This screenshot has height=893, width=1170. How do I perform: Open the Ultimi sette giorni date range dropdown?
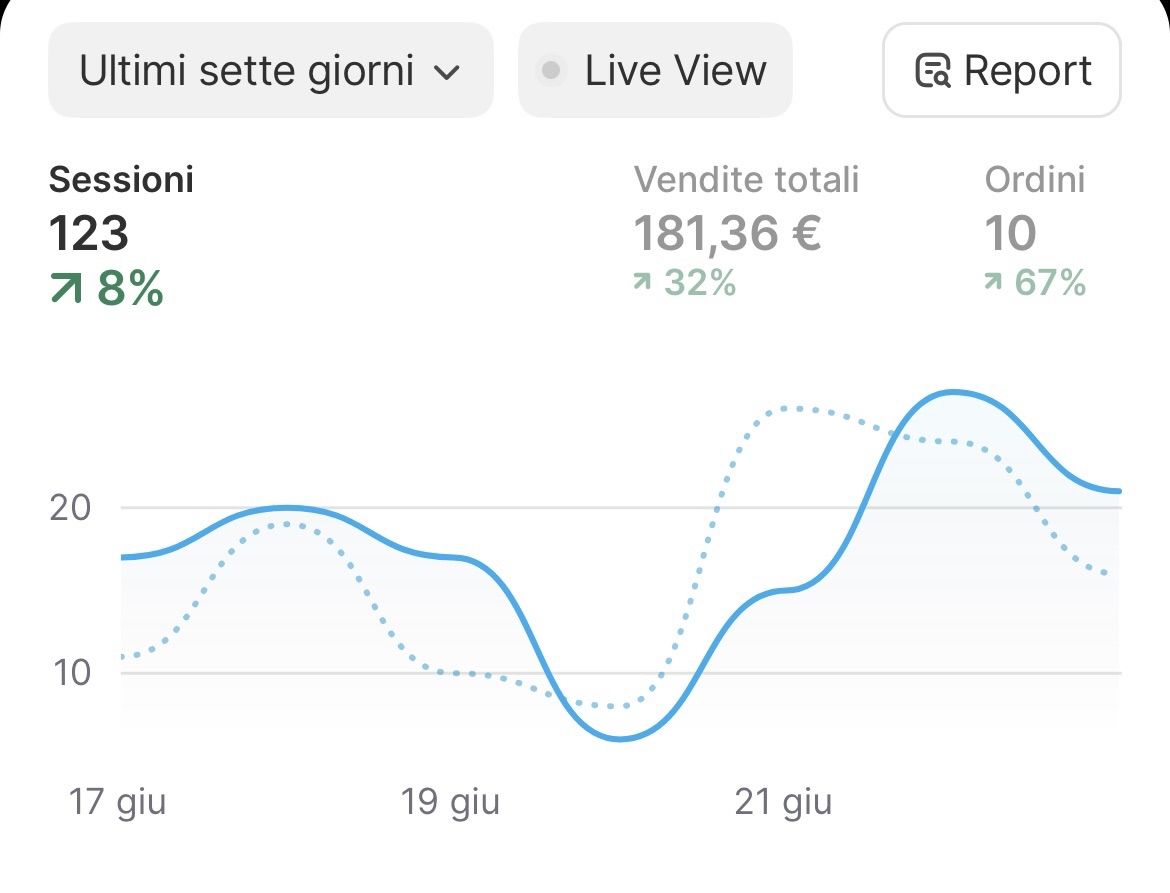tap(270, 71)
